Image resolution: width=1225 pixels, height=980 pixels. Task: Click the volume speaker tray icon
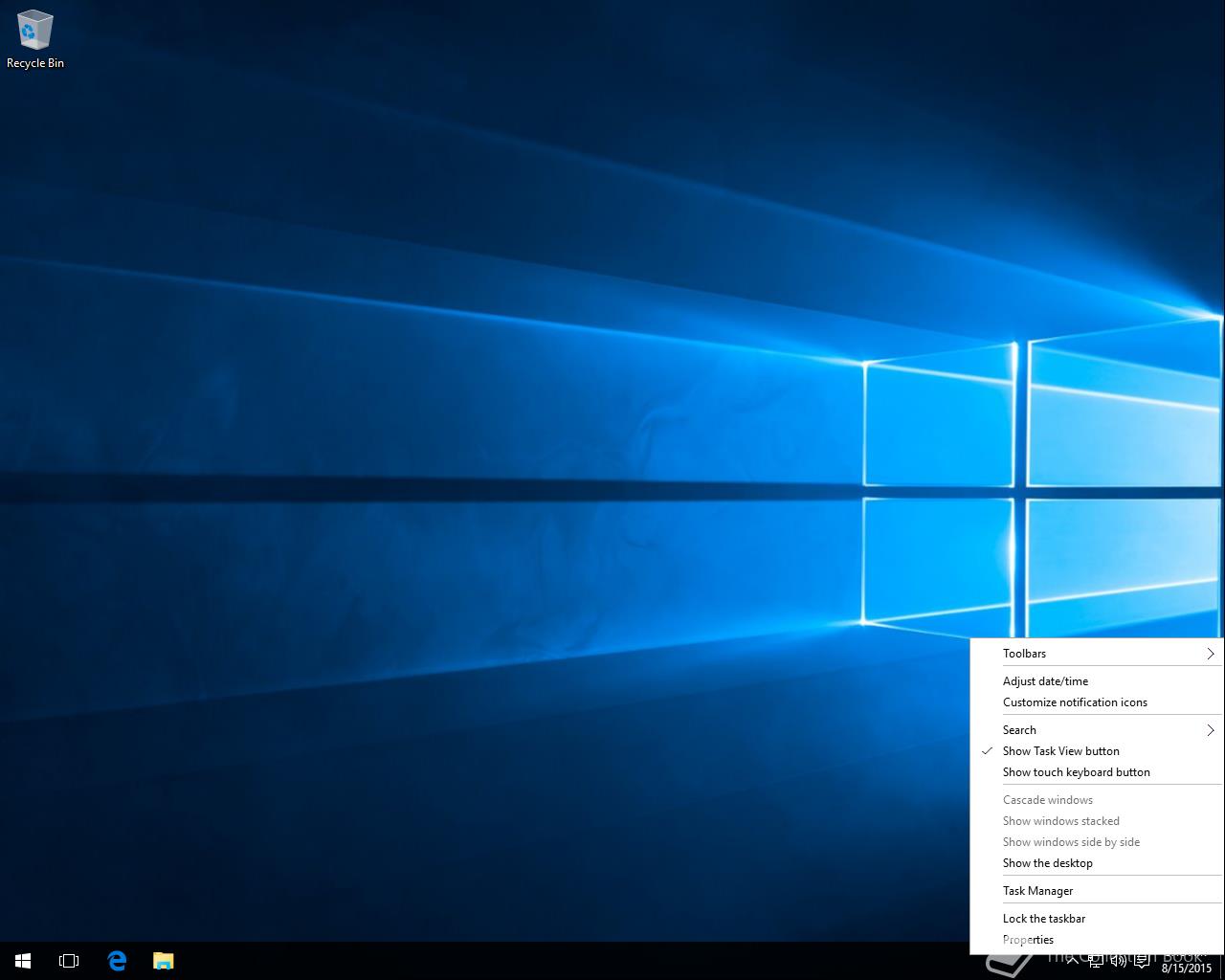point(1119,960)
